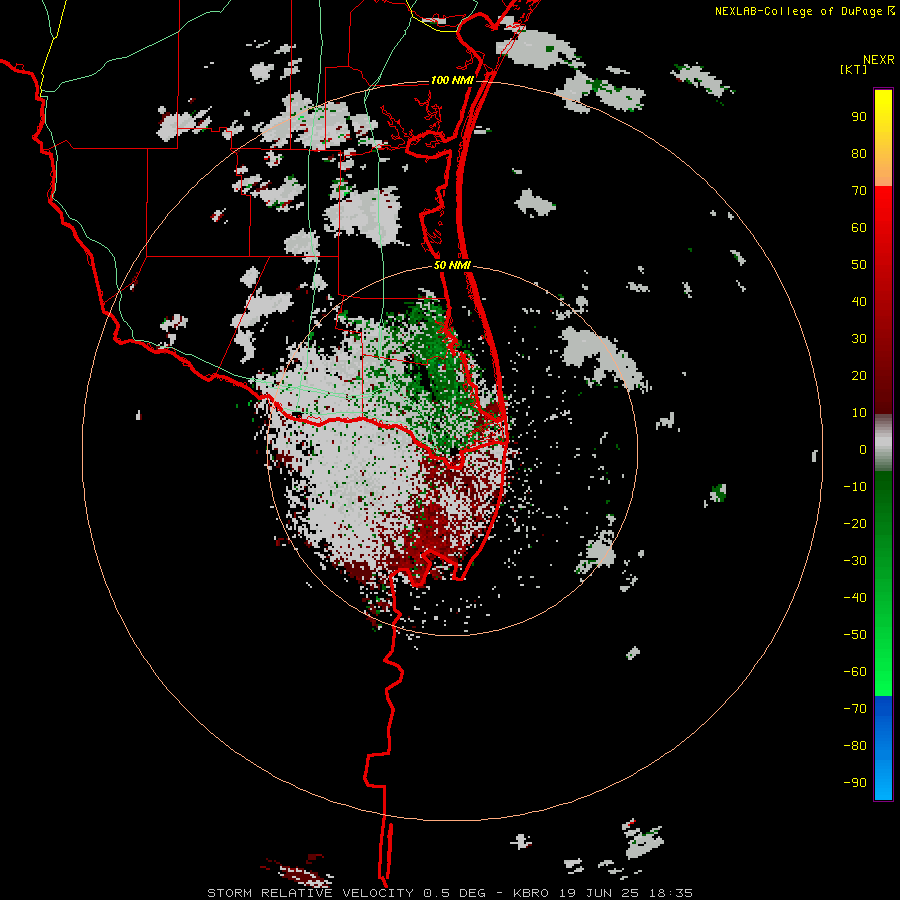Click the 10 value on the velocity scale

pos(859,413)
